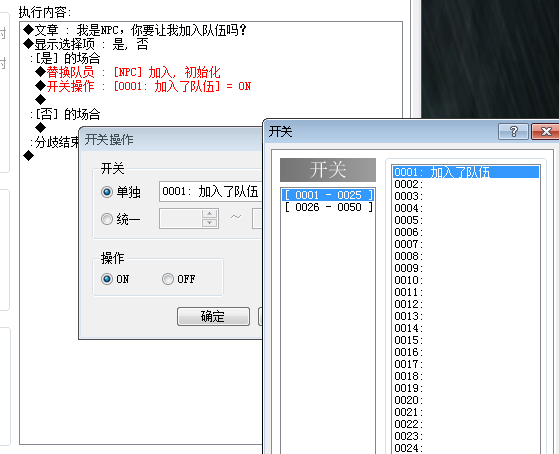
Task: Click the 单独 switch field showing 0001: 加入了队伍
Action: click(x=211, y=192)
